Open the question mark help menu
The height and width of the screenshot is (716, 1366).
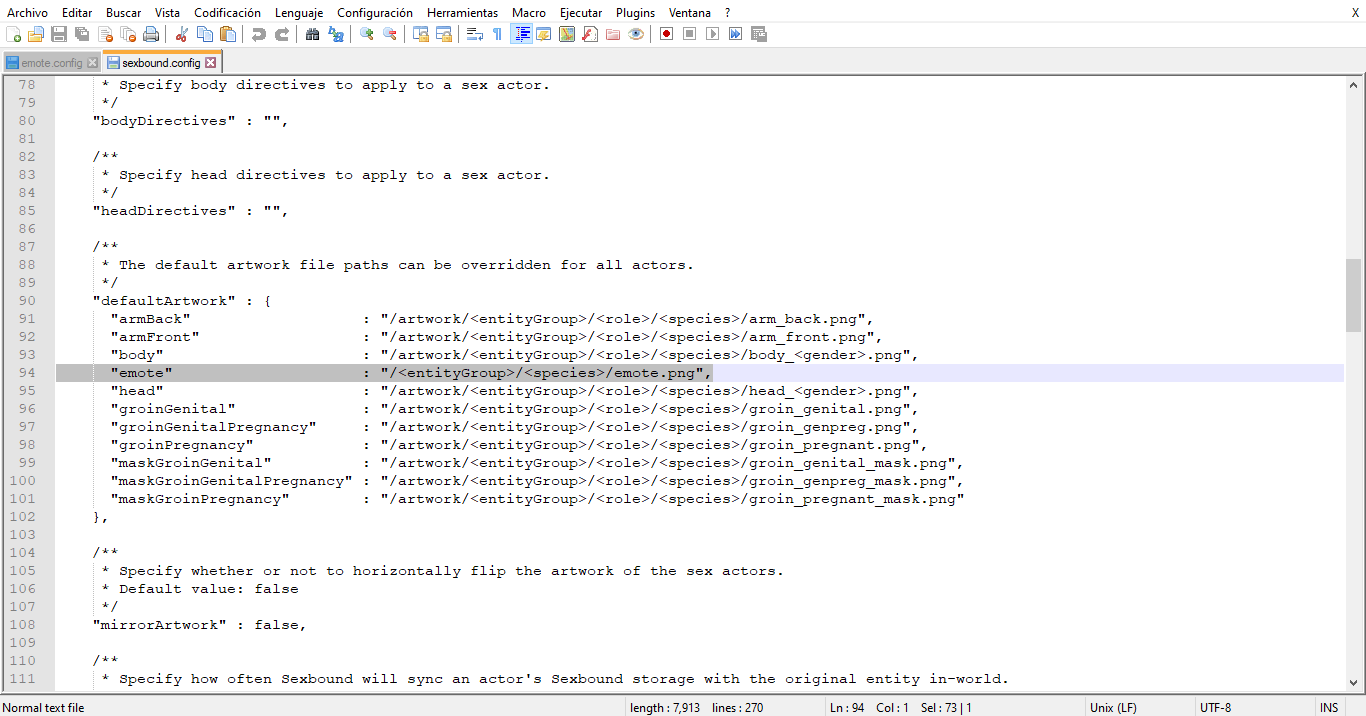pos(727,12)
